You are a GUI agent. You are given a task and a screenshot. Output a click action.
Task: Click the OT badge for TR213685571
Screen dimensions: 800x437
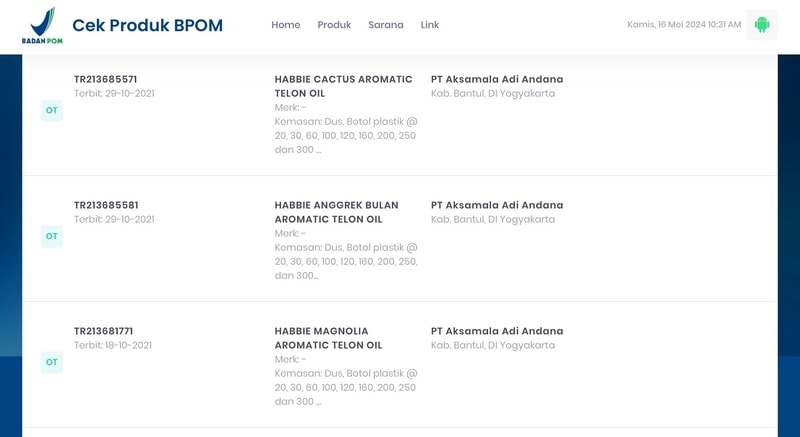pos(52,111)
